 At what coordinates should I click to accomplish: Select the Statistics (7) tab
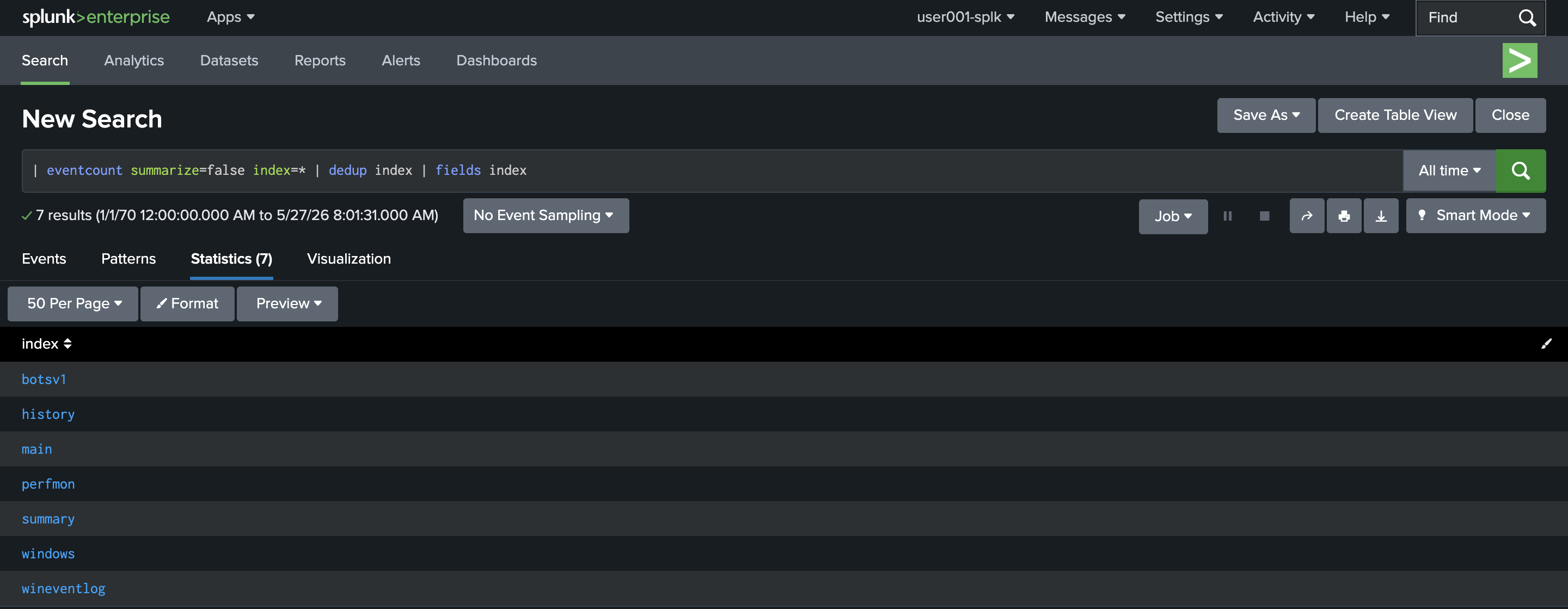231,259
